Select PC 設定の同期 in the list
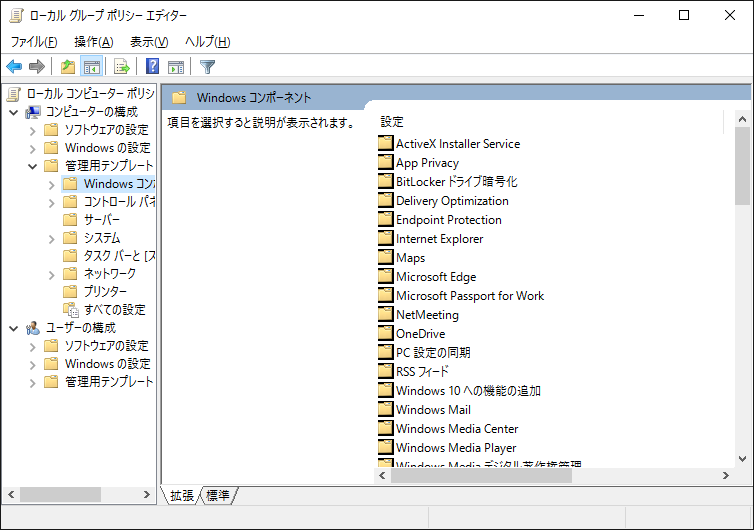754x530 pixels. 433,352
